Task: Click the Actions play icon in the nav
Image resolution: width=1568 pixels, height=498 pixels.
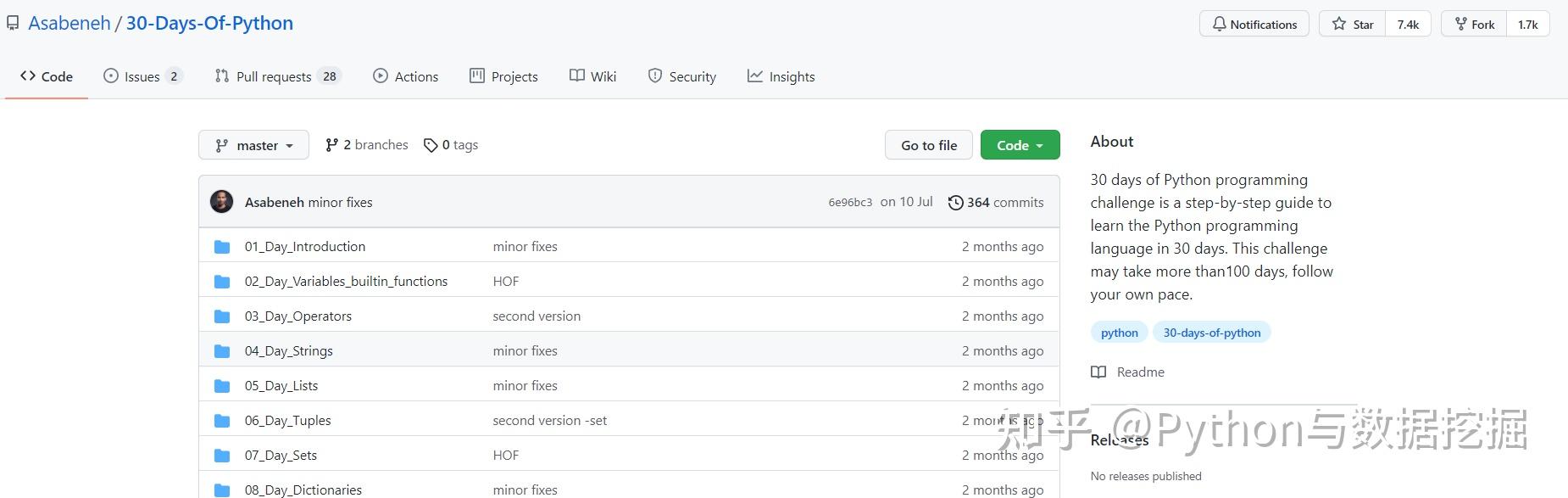Action: click(381, 76)
